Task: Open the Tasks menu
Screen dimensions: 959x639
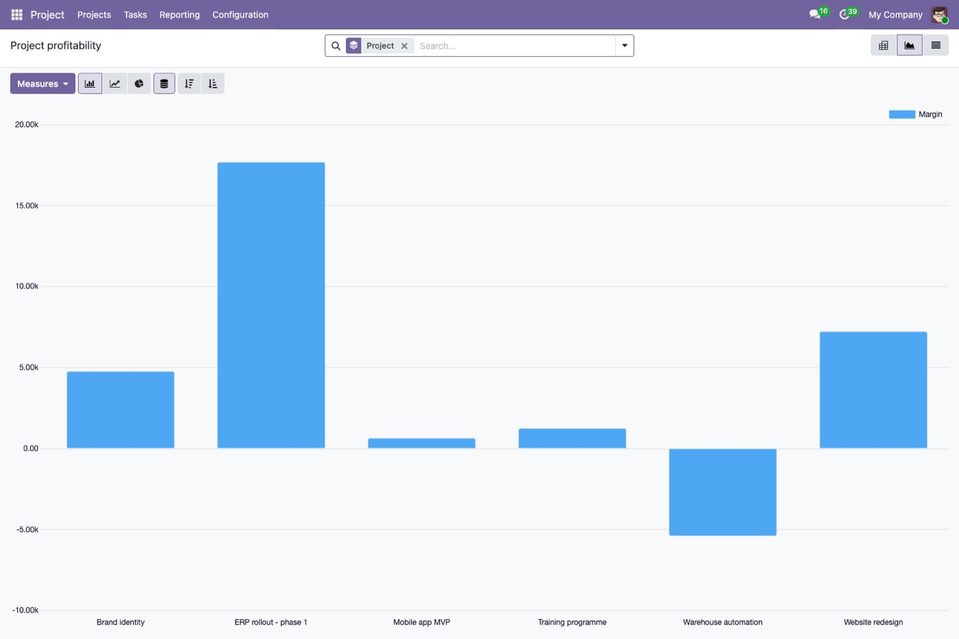Action: [x=135, y=15]
